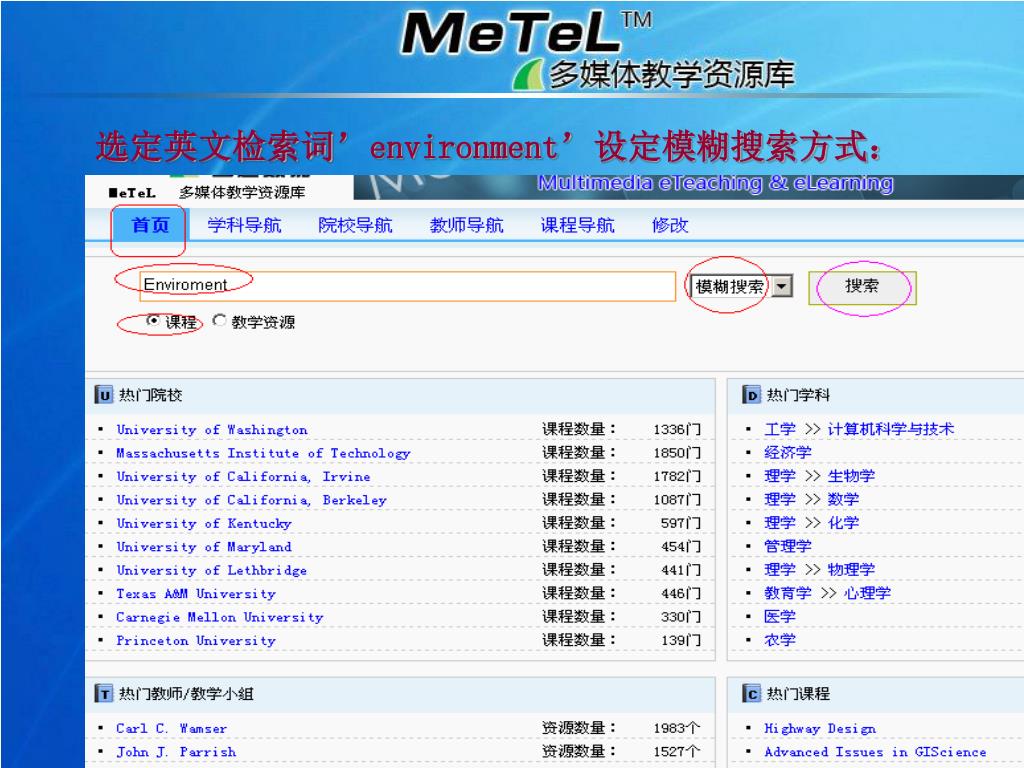
Task: Click the search box containing Enviroment
Action: coord(408,286)
